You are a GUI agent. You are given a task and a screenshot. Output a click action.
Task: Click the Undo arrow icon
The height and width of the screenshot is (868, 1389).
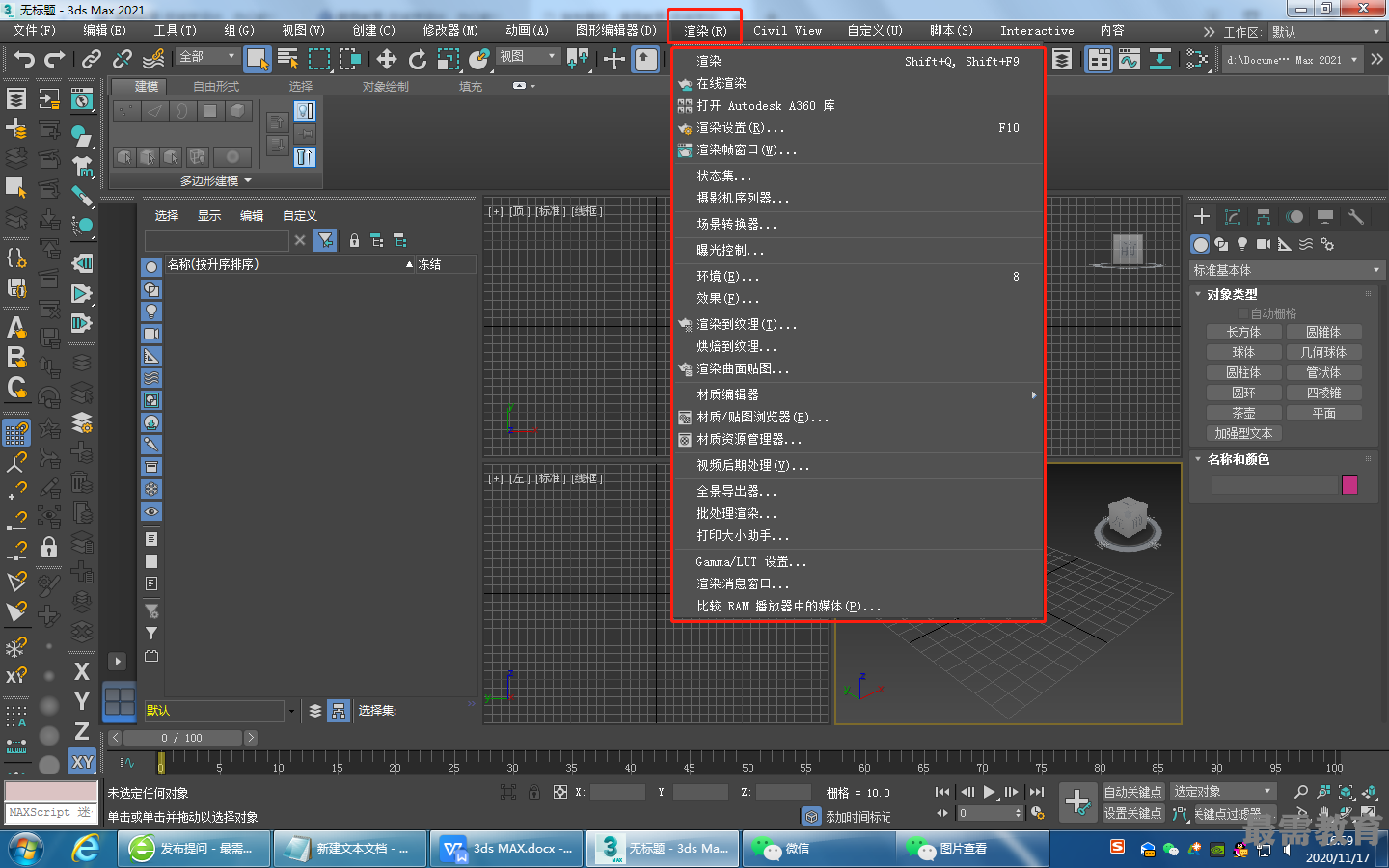[23, 60]
